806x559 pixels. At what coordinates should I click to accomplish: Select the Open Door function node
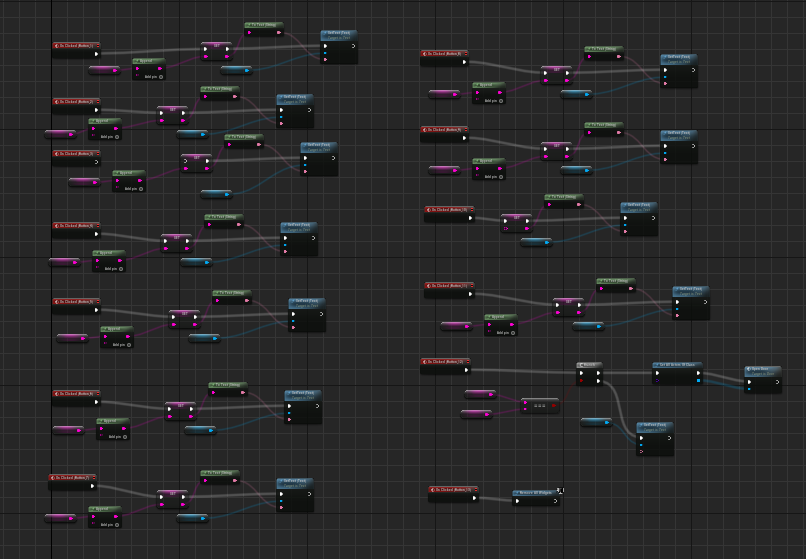pyautogui.click(x=763, y=380)
